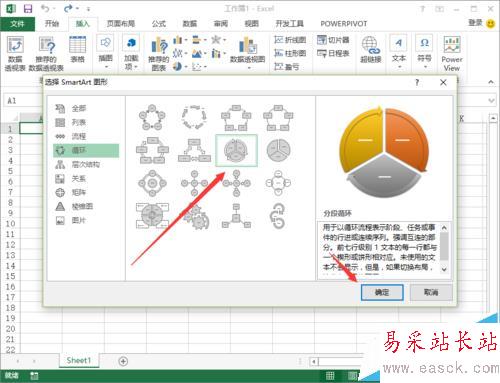The height and width of the screenshot is (383, 500).
Task: Add a new sheet with the plus button
Action: click(x=123, y=361)
